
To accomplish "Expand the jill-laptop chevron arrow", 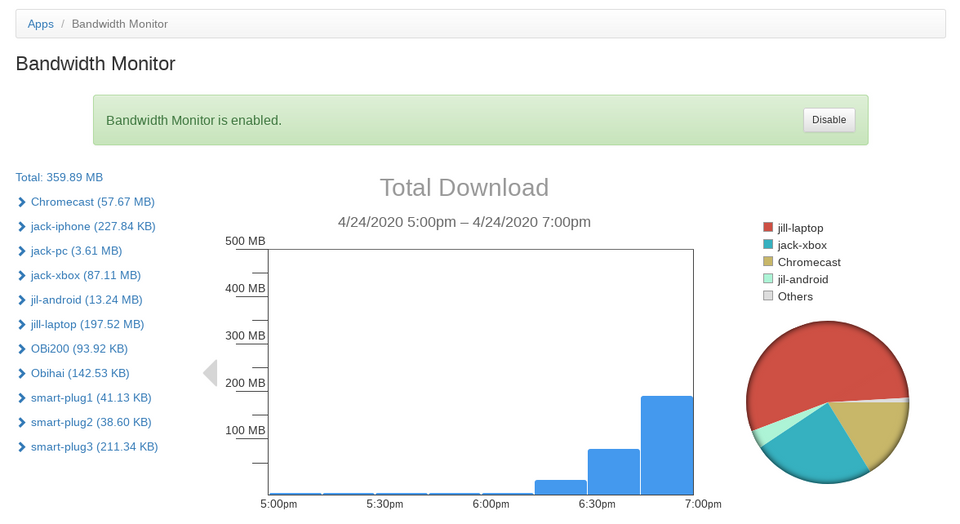I will pyautogui.click(x=21, y=324).
